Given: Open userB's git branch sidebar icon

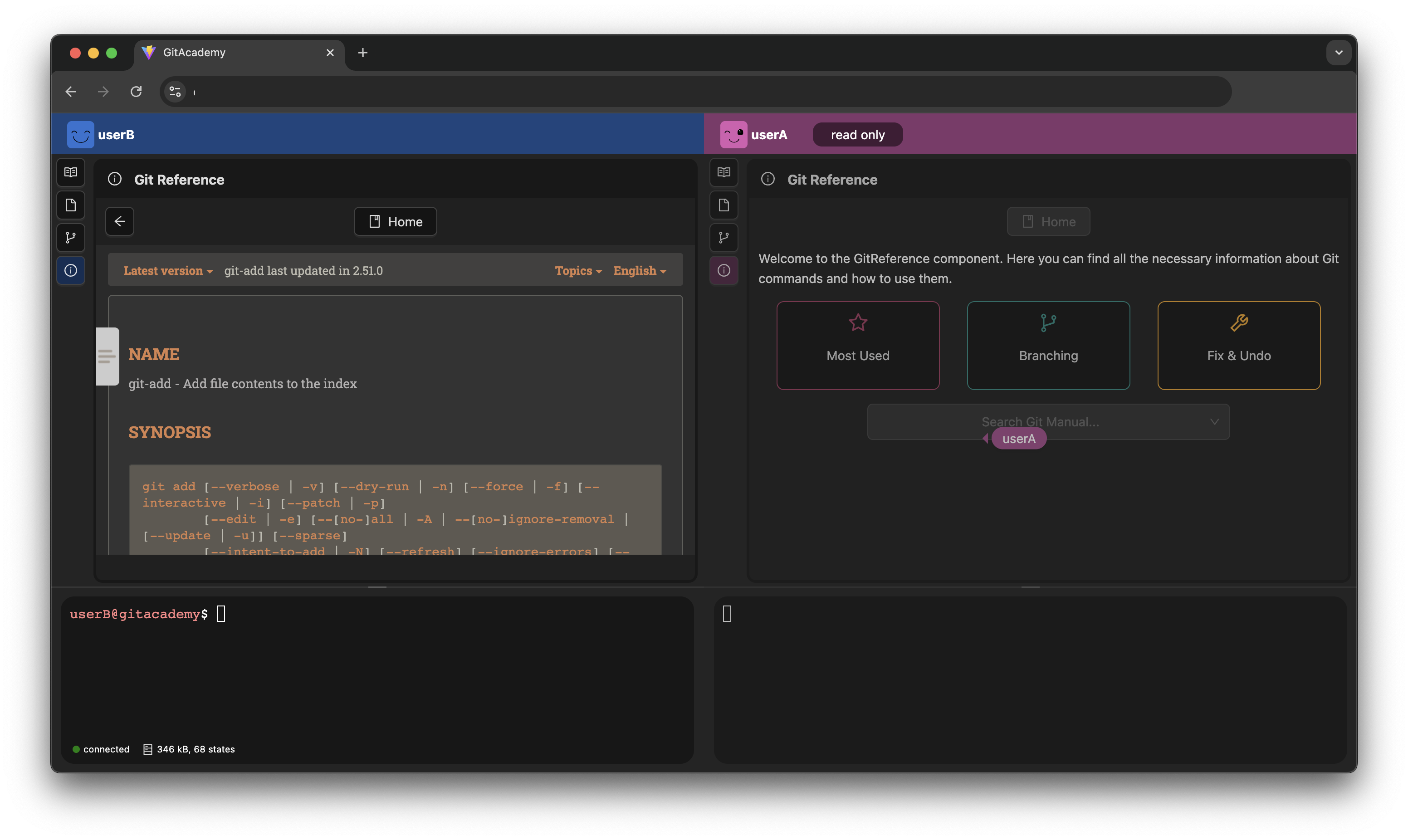Looking at the screenshot, I should tap(71, 238).
